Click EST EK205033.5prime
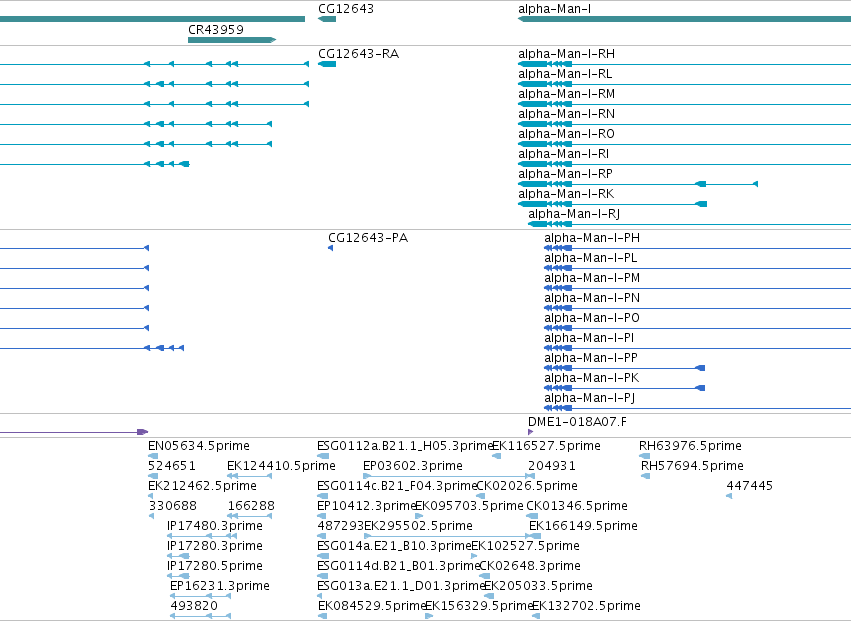 (538, 586)
